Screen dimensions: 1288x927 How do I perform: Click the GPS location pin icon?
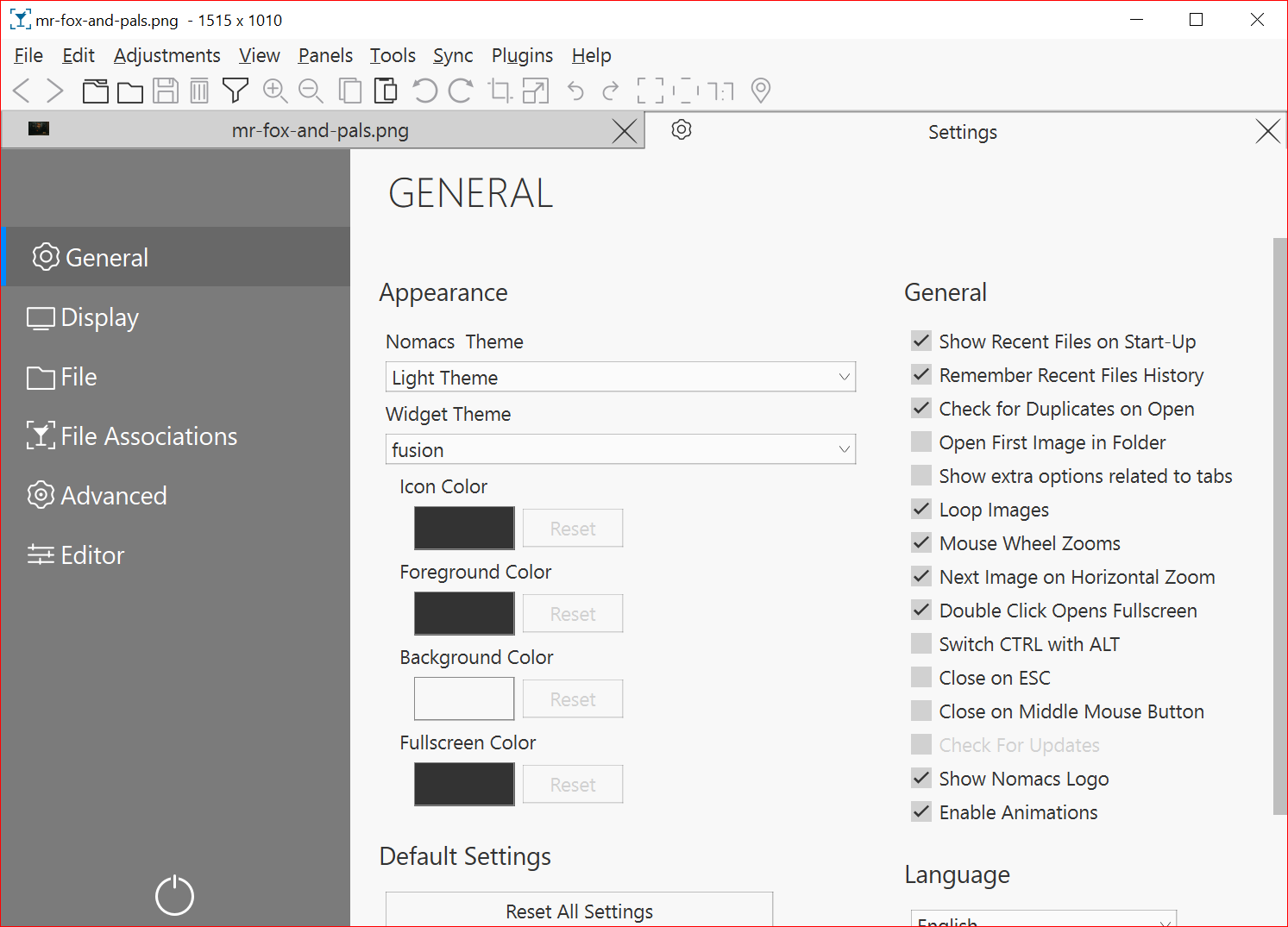[760, 91]
